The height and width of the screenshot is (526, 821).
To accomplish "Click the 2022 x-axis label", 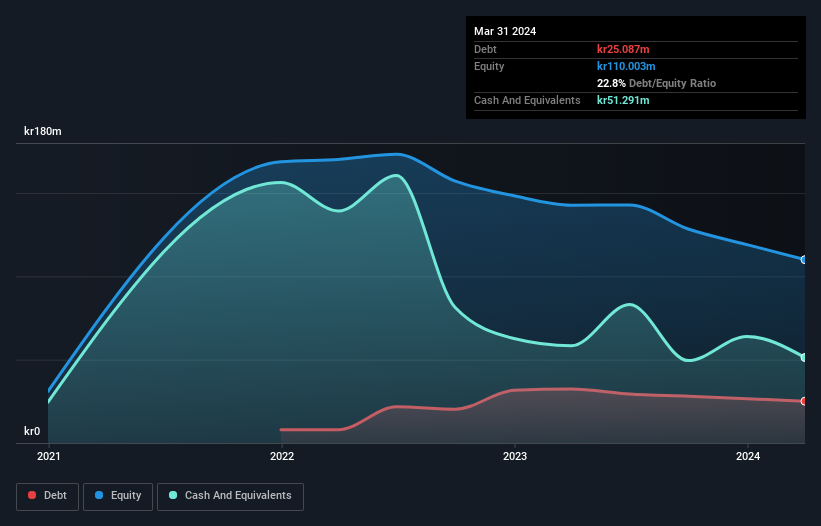I will (282, 456).
